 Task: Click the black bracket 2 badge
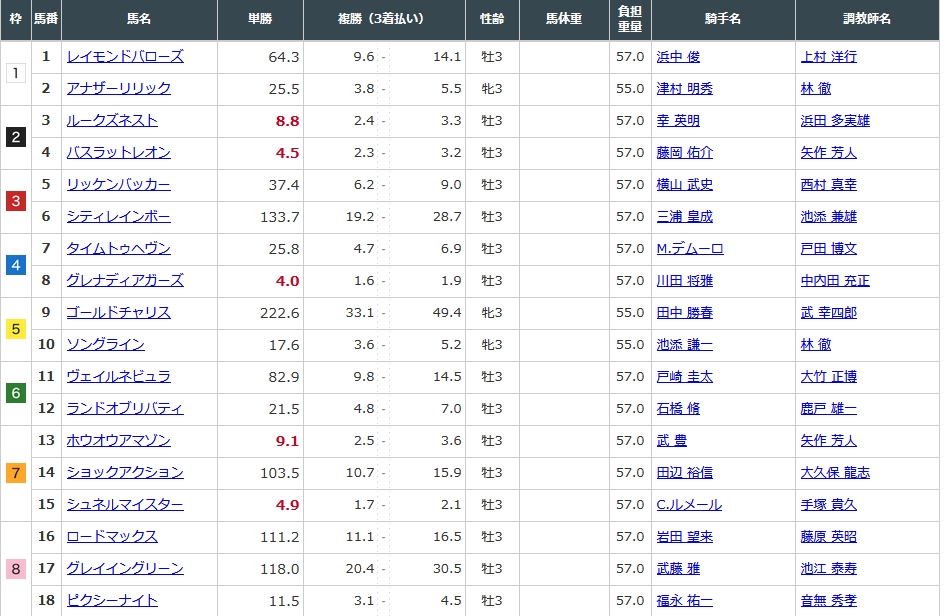[15, 137]
